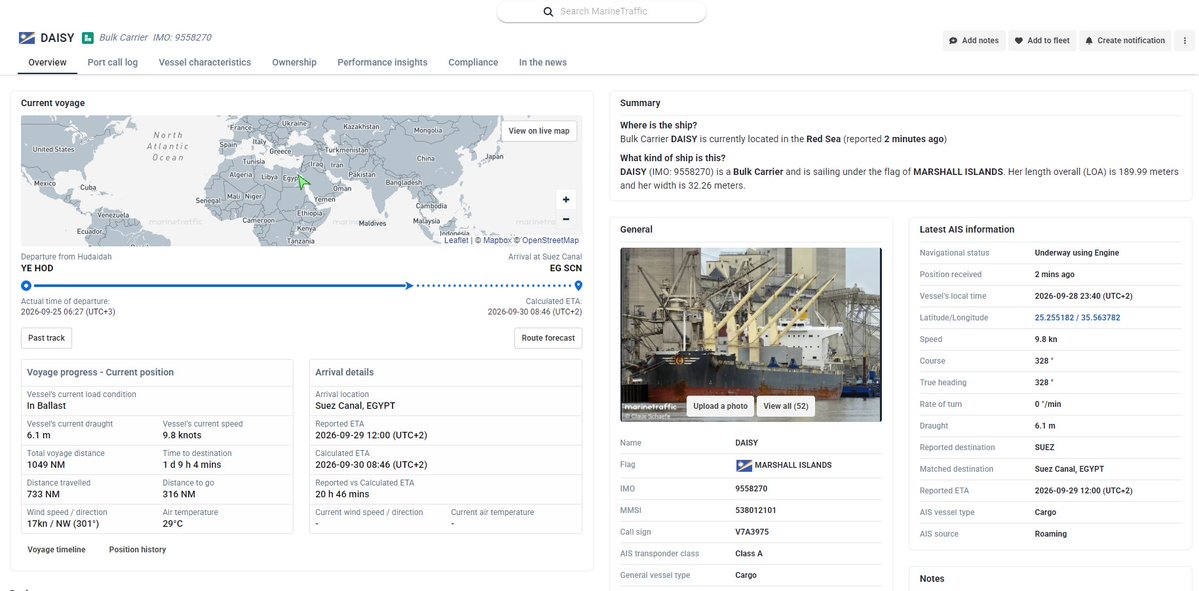Viewport: 1199px width, 591px height.
Task: Add vessel to fleet
Action: coord(1042,41)
